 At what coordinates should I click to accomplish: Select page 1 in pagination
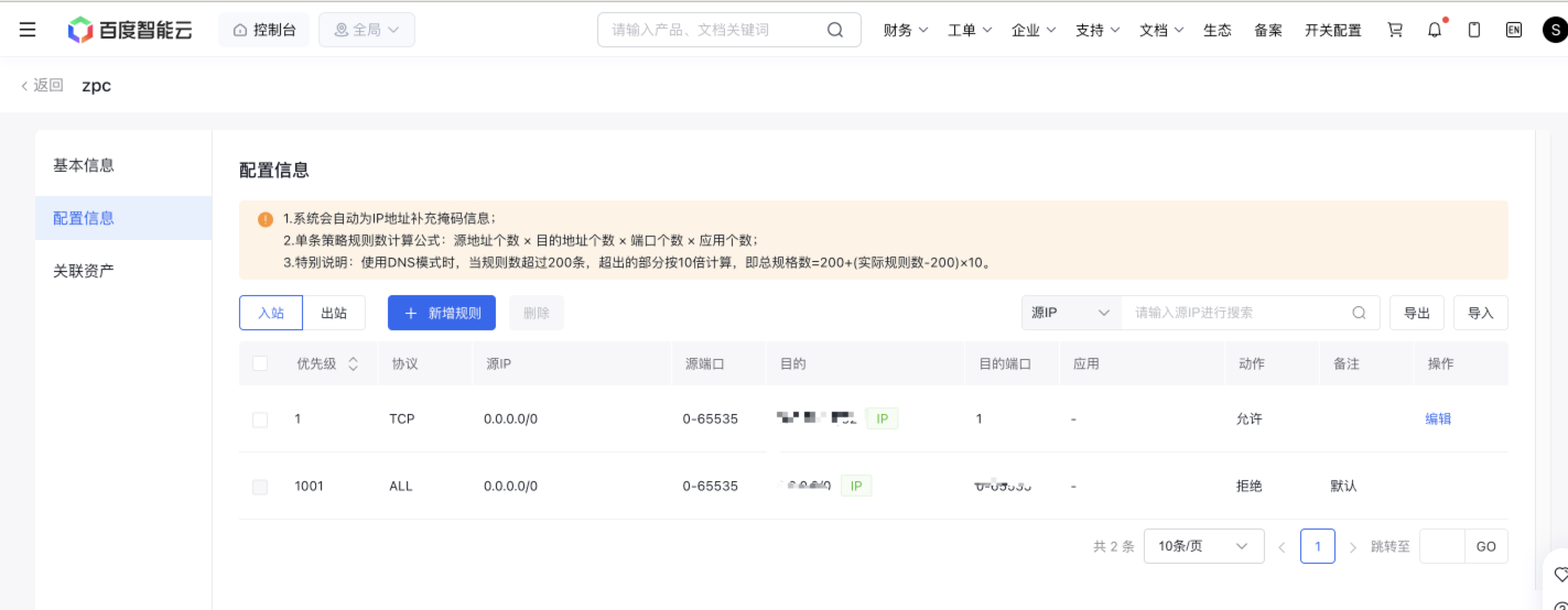(1317, 546)
